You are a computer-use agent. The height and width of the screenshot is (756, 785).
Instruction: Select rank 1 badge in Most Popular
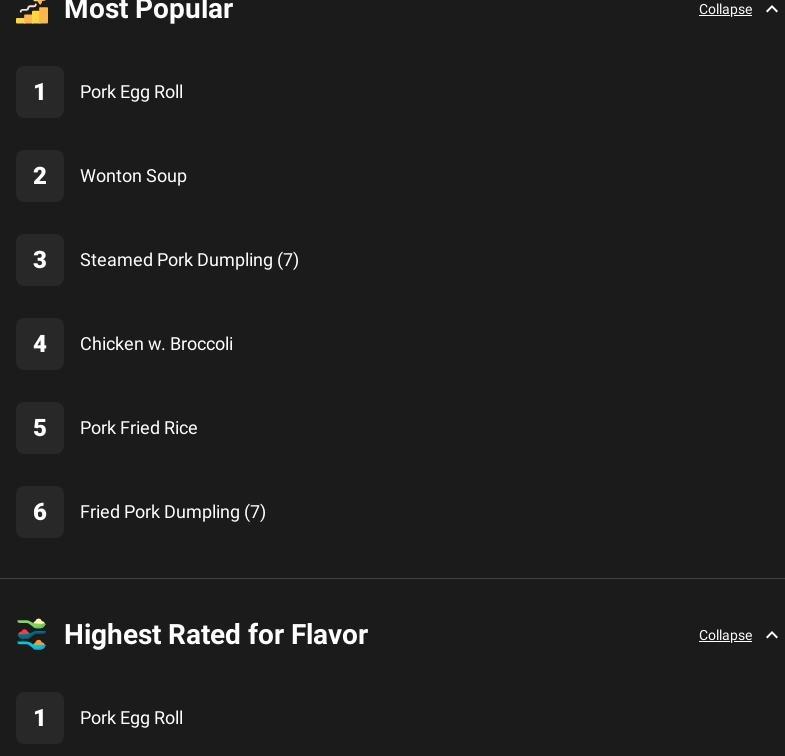(40, 92)
